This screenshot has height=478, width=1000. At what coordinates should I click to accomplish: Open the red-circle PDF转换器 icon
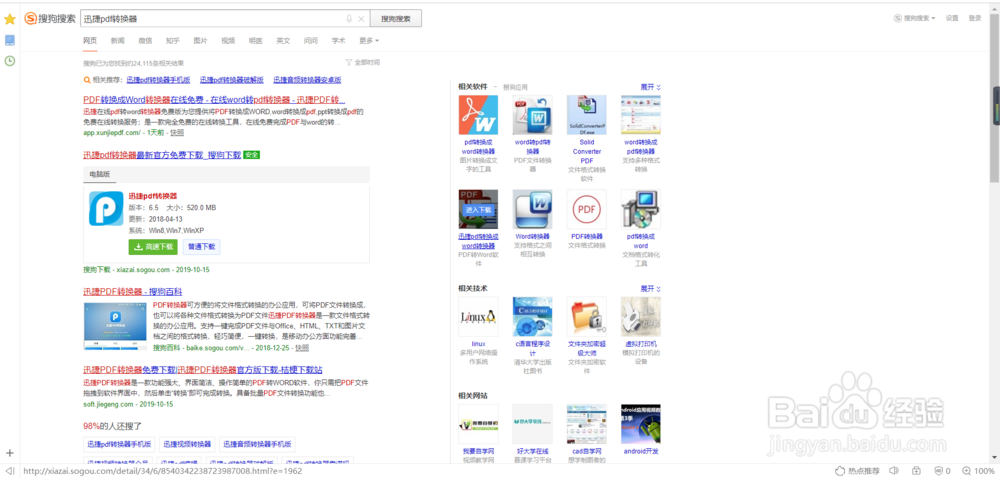(587, 209)
